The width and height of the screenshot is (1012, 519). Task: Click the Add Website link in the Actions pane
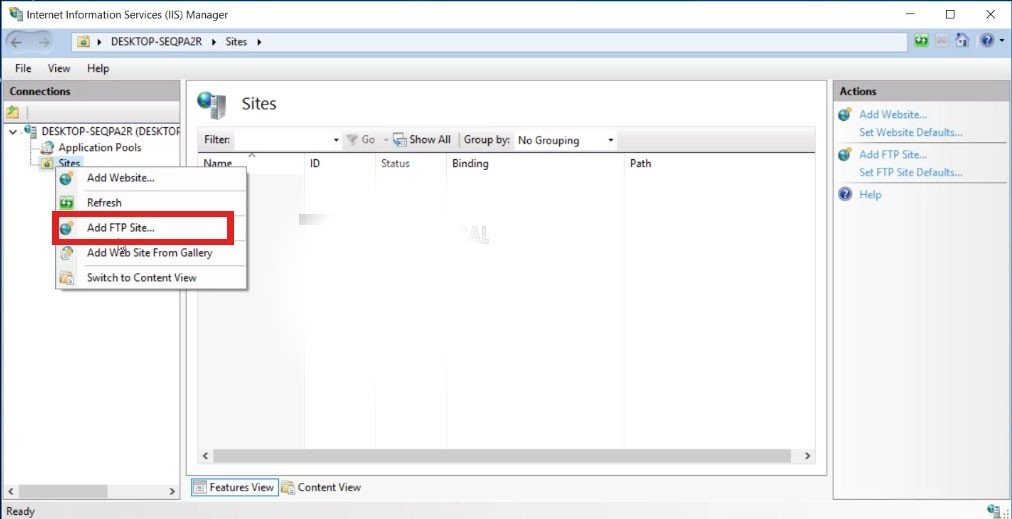point(893,115)
